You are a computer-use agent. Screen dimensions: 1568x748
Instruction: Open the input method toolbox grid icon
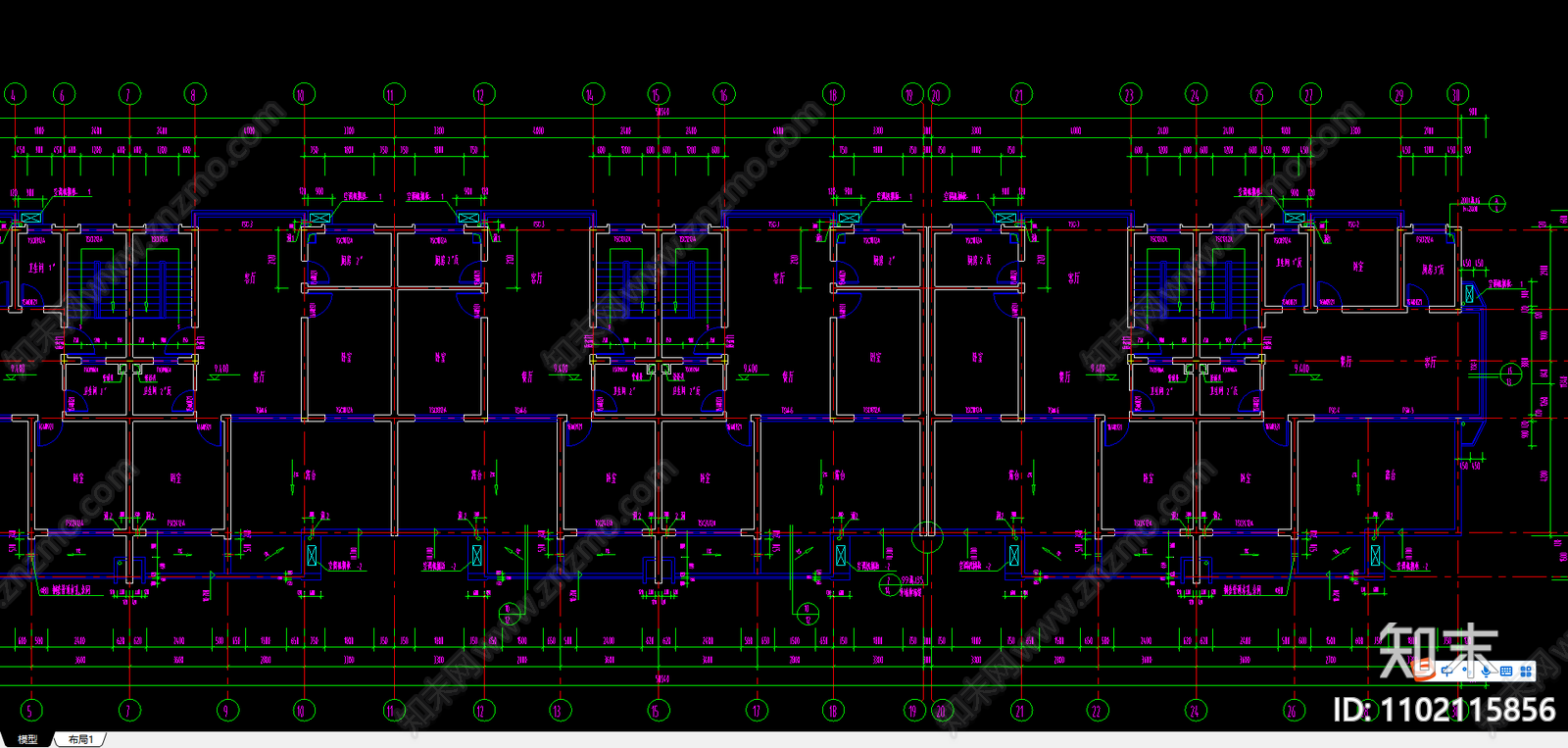(x=1526, y=672)
